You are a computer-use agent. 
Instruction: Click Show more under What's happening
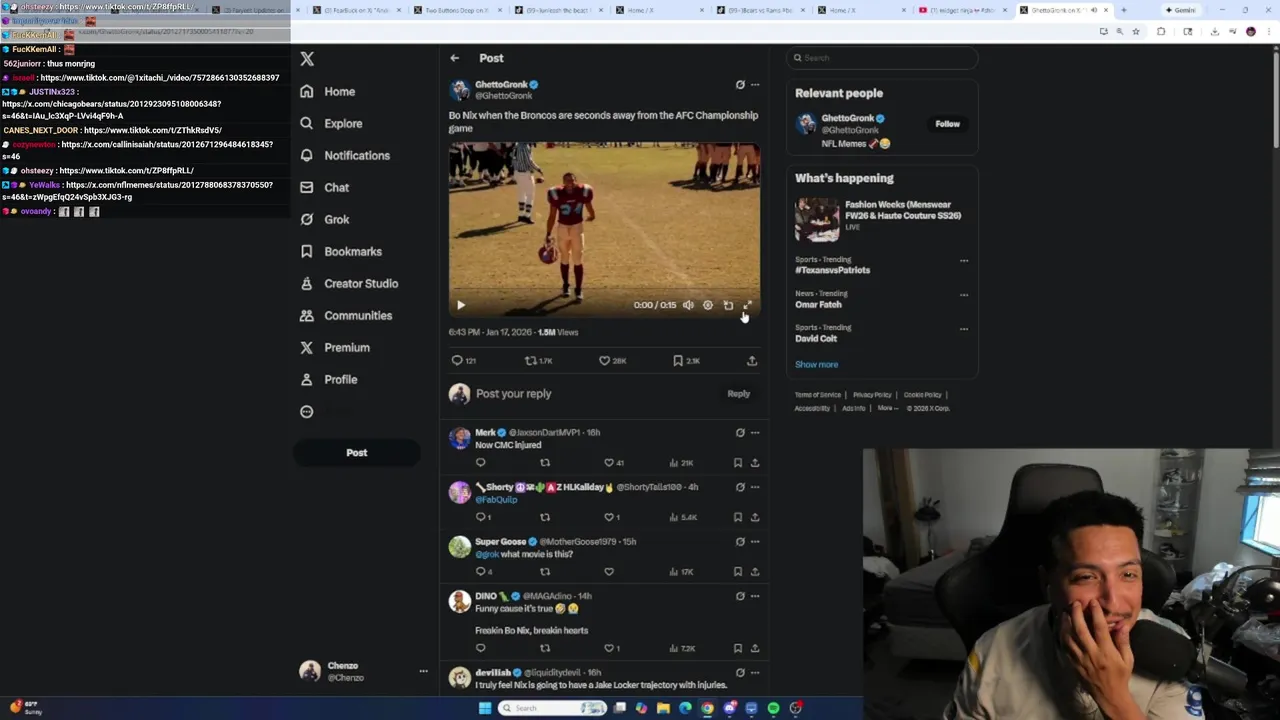click(x=816, y=364)
